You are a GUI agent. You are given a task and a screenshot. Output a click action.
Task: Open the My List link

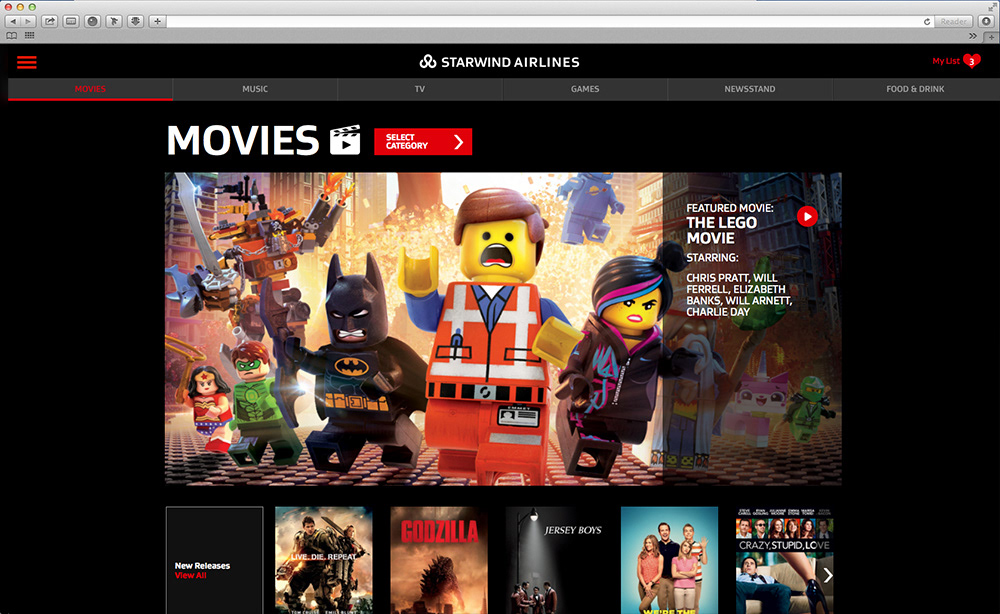pos(946,61)
